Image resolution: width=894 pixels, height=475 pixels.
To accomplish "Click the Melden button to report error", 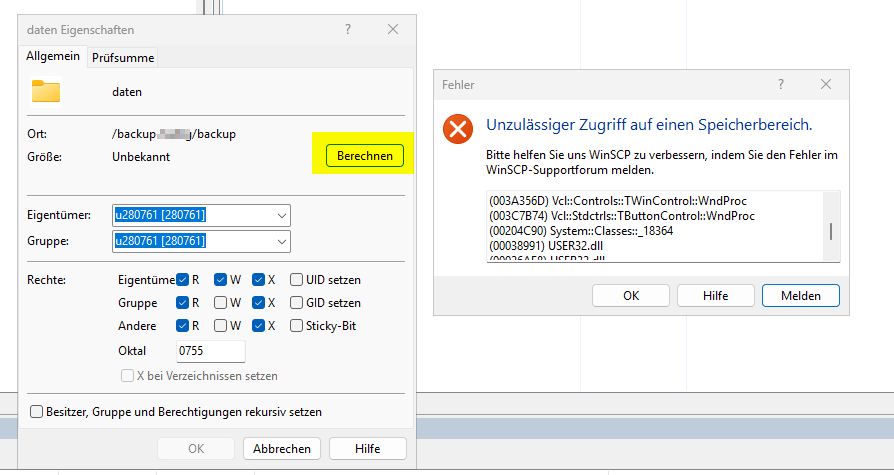I will (800, 296).
